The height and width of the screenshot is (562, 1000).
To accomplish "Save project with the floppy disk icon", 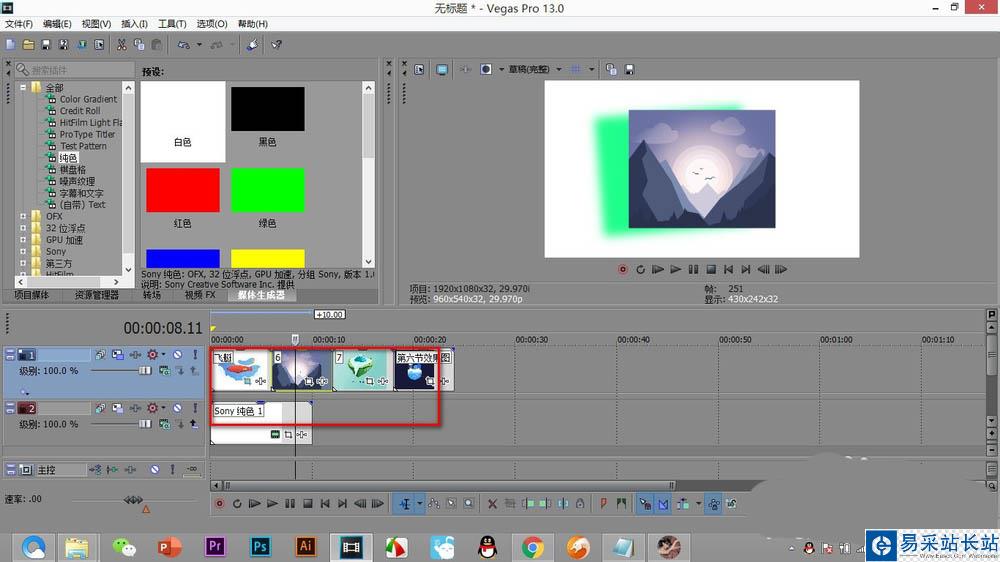I will 45,45.
